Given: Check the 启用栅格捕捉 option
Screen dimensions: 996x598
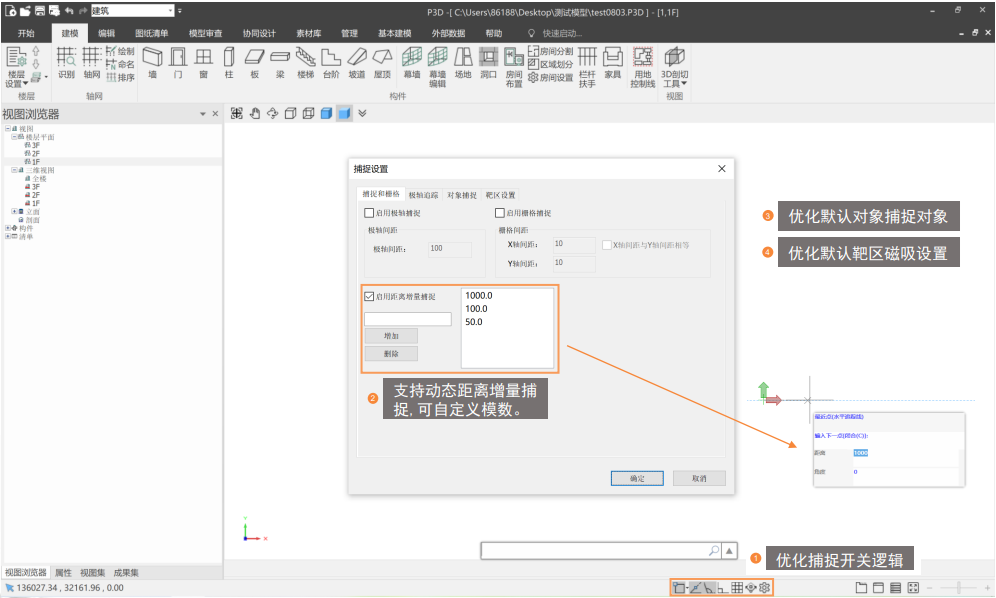Looking at the screenshot, I should [x=500, y=213].
